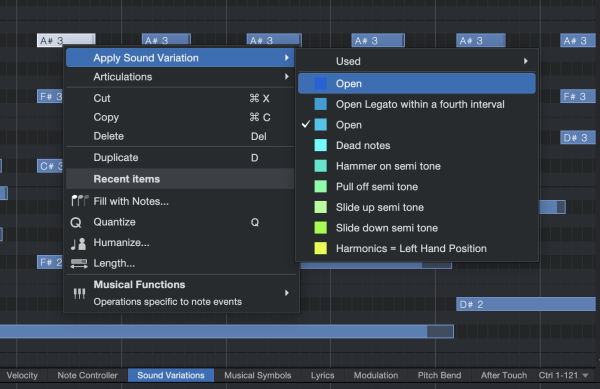The width and height of the screenshot is (600, 389).
Task: Expand the Articulations submenu
Action: coord(180,77)
